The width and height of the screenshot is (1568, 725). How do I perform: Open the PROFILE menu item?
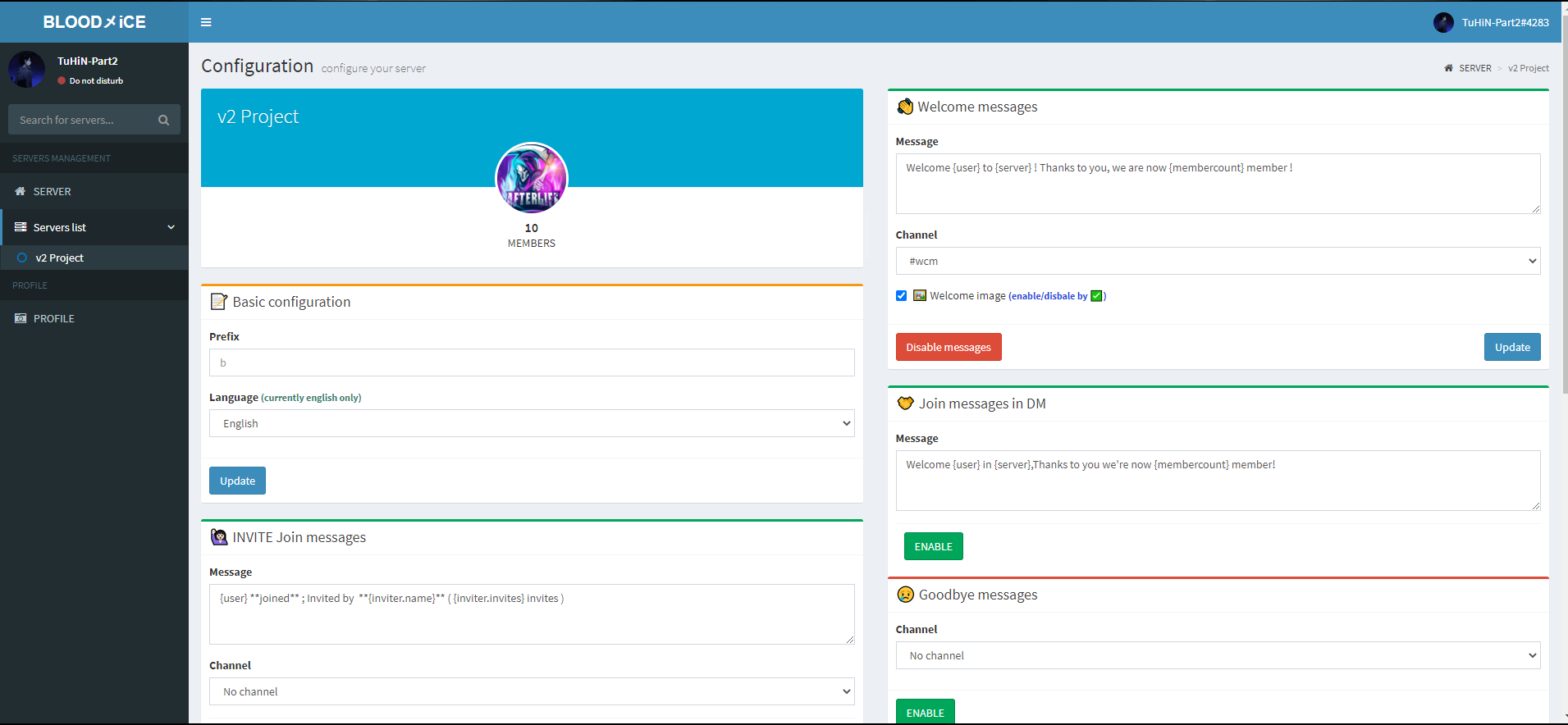click(x=54, y=318)
